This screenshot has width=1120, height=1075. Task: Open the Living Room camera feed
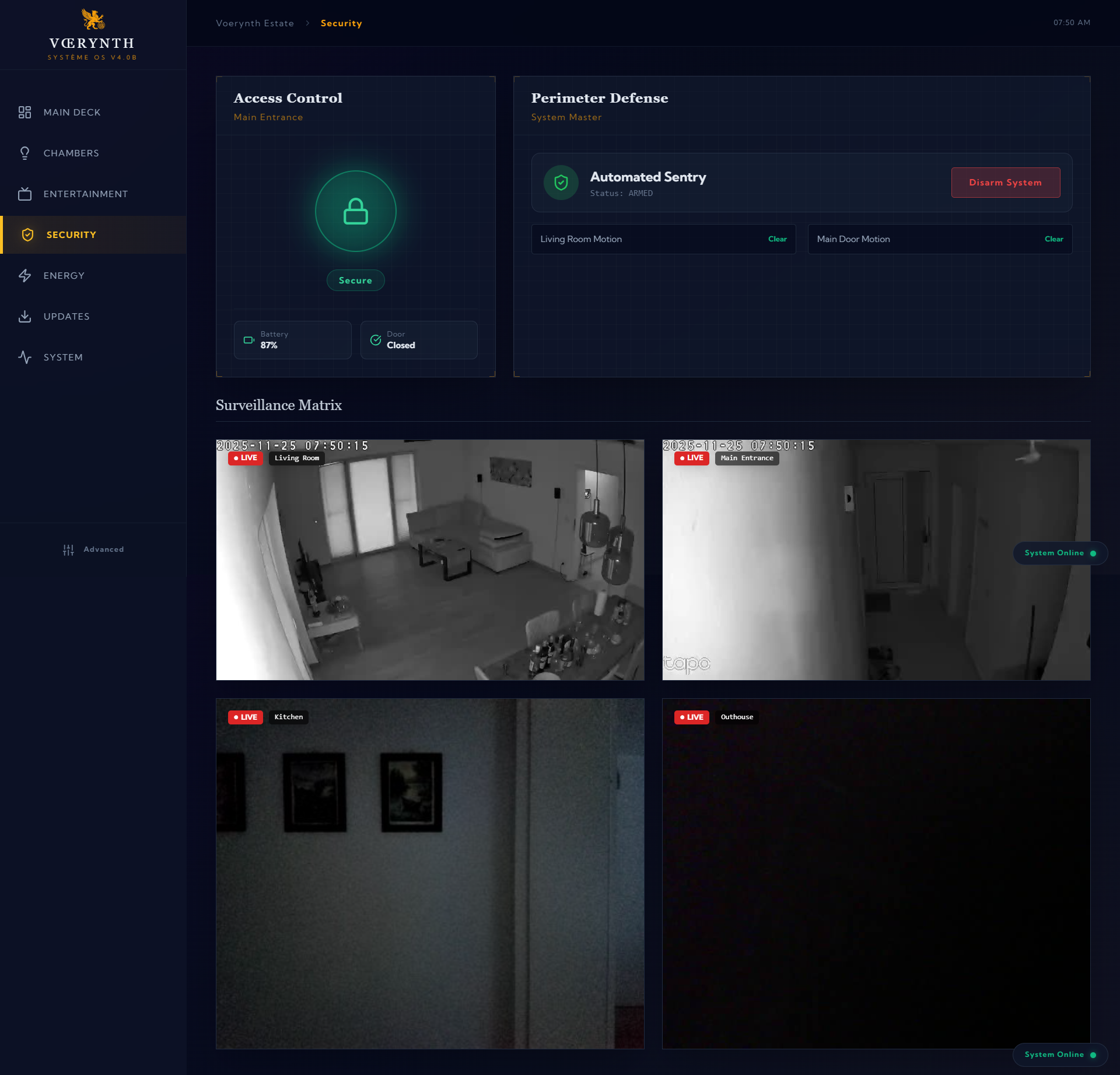[x=430, y=560]
